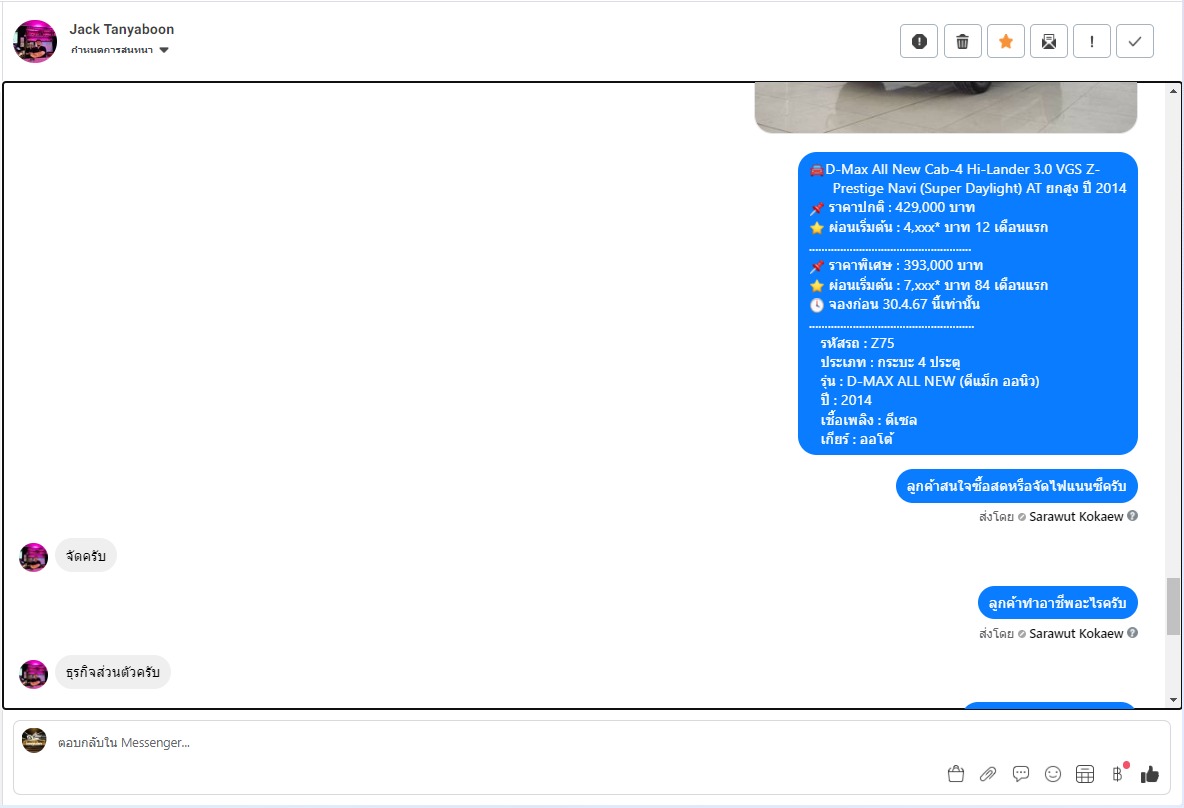Click help icon beside first Sarawut Kokaew label
The width and height of the screenshot is (1184, 808).
[x=1133, y=516]
